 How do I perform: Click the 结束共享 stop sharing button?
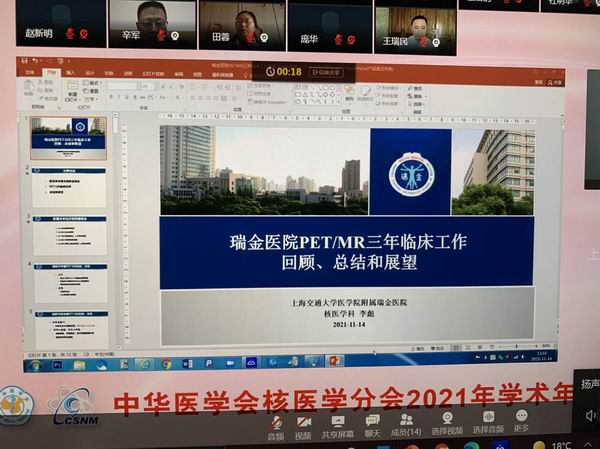(326, 72)
